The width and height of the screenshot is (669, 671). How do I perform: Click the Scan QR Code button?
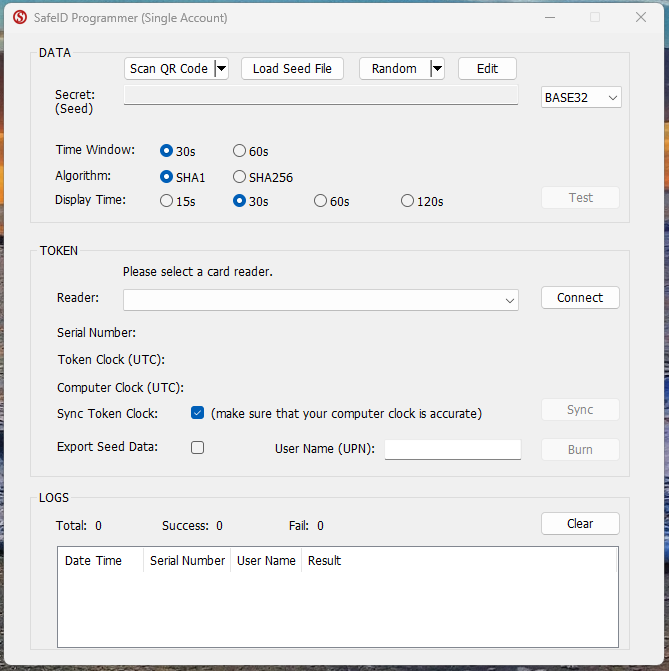169,68
